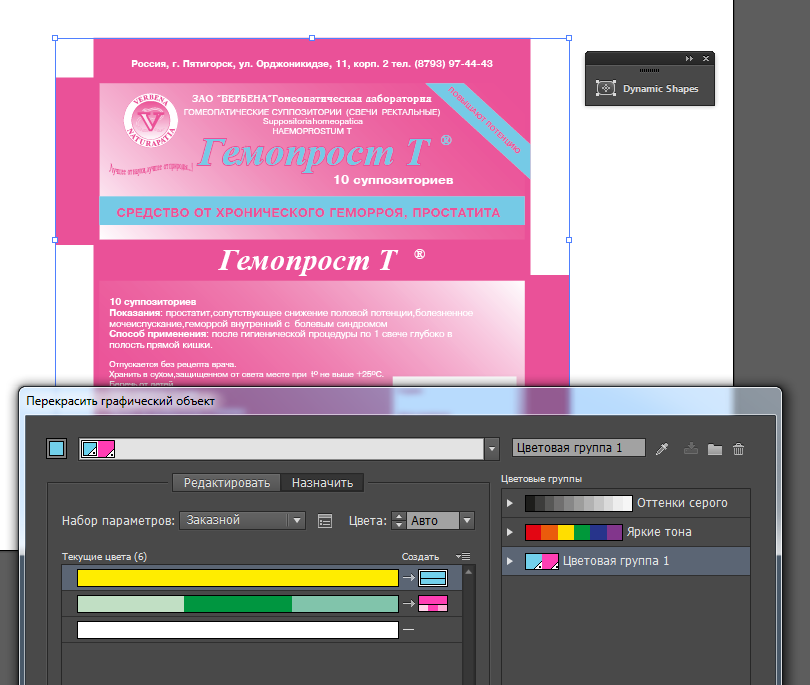The width and height of the screenshot is (810, 685).
Task: Toggle the recolor arrow on the yellow row
Action: (x=409, y=578)
